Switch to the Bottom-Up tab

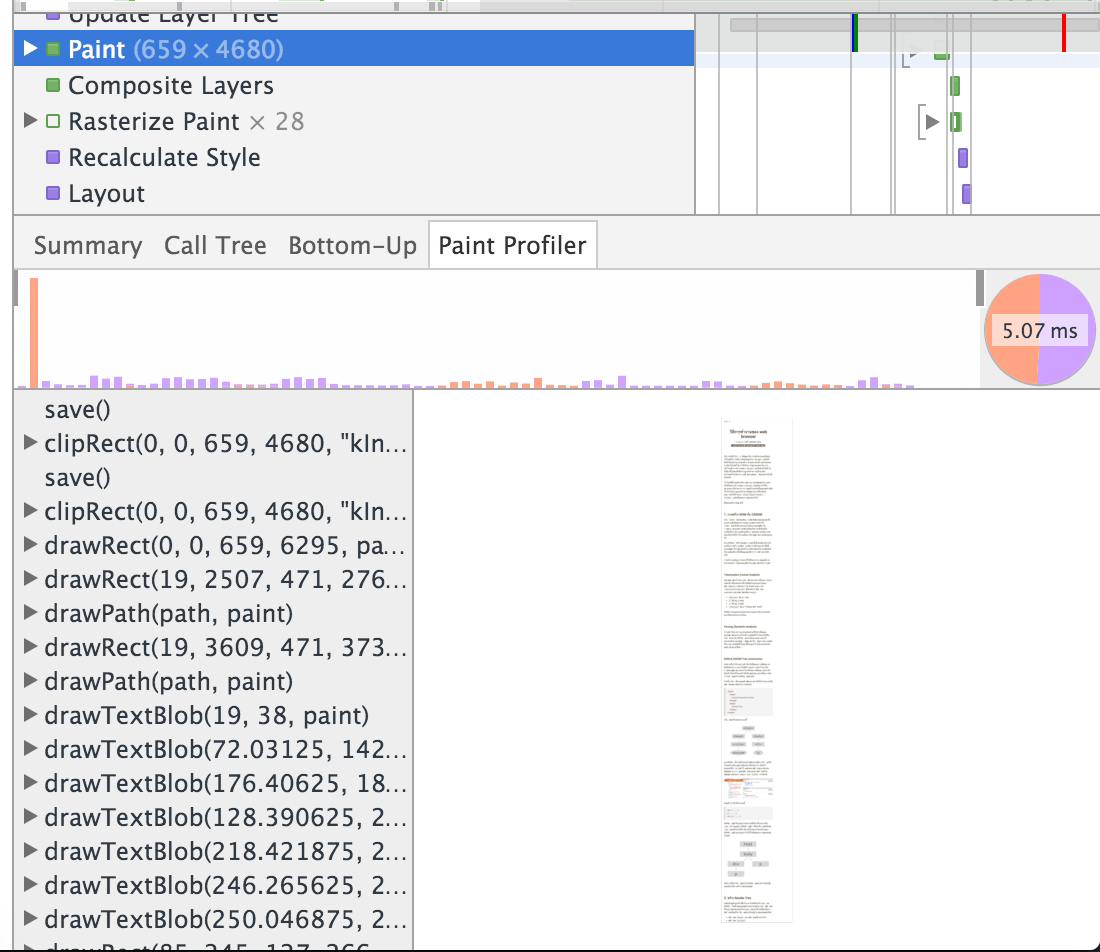click(x=352, y=246)
